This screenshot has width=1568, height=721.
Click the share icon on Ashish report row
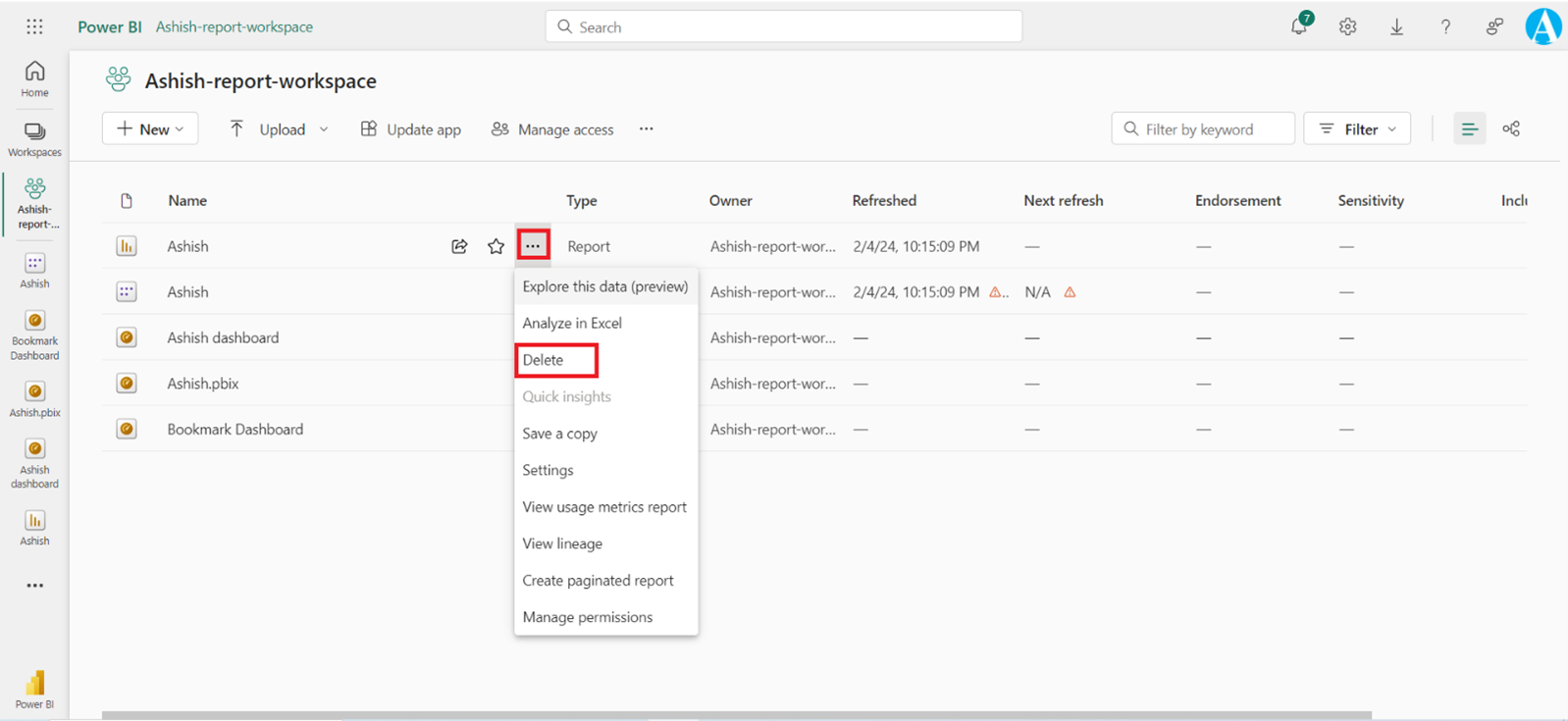click(x=459, y=246)
